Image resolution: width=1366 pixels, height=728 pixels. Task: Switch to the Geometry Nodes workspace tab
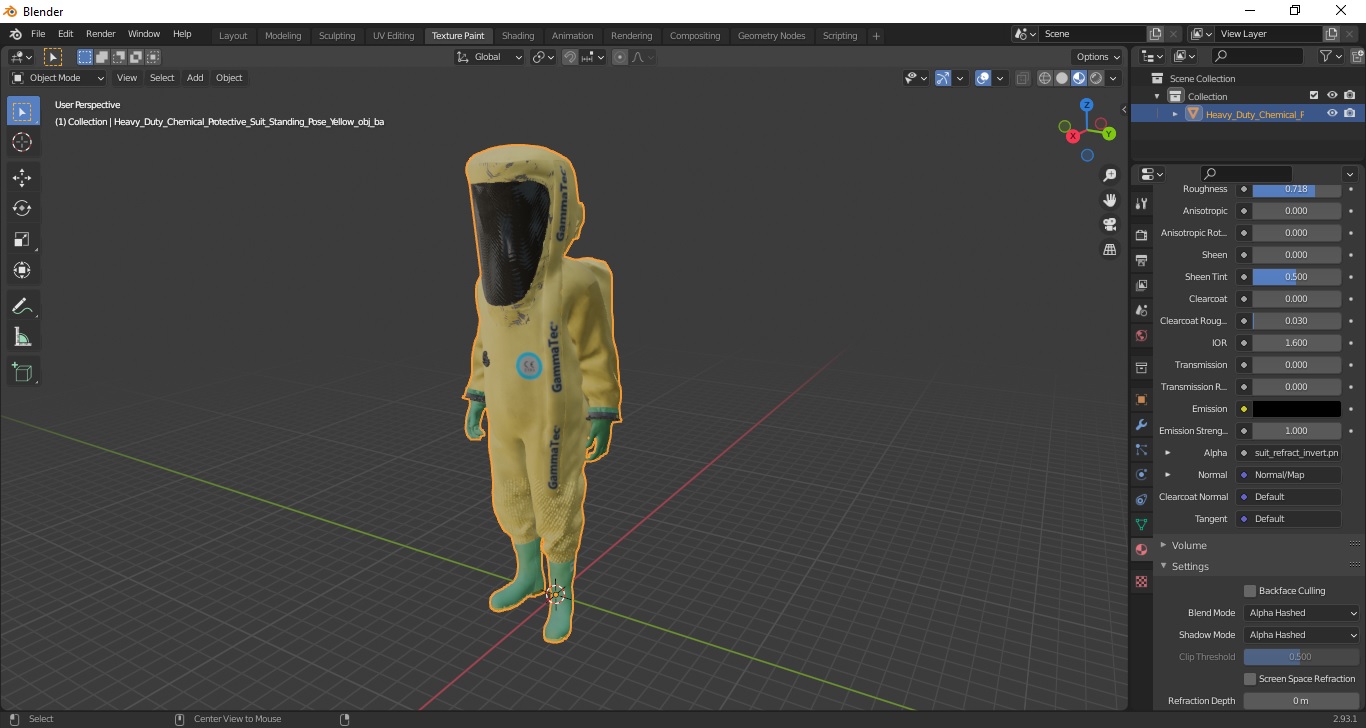pyautogui.click(x=771, y=36)
